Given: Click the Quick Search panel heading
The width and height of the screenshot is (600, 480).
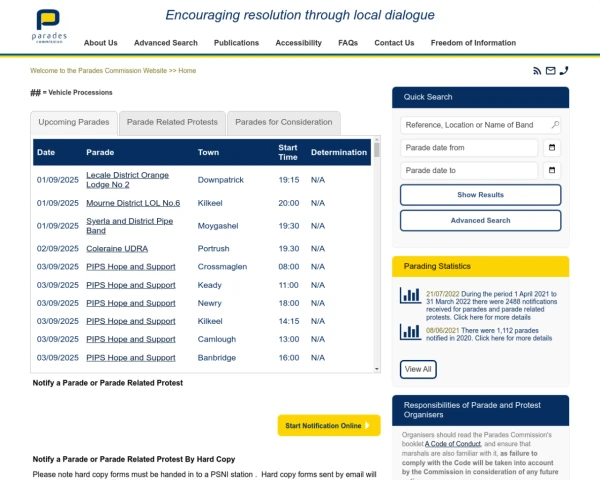Looking at the screenshot, I should pos(481,97).
